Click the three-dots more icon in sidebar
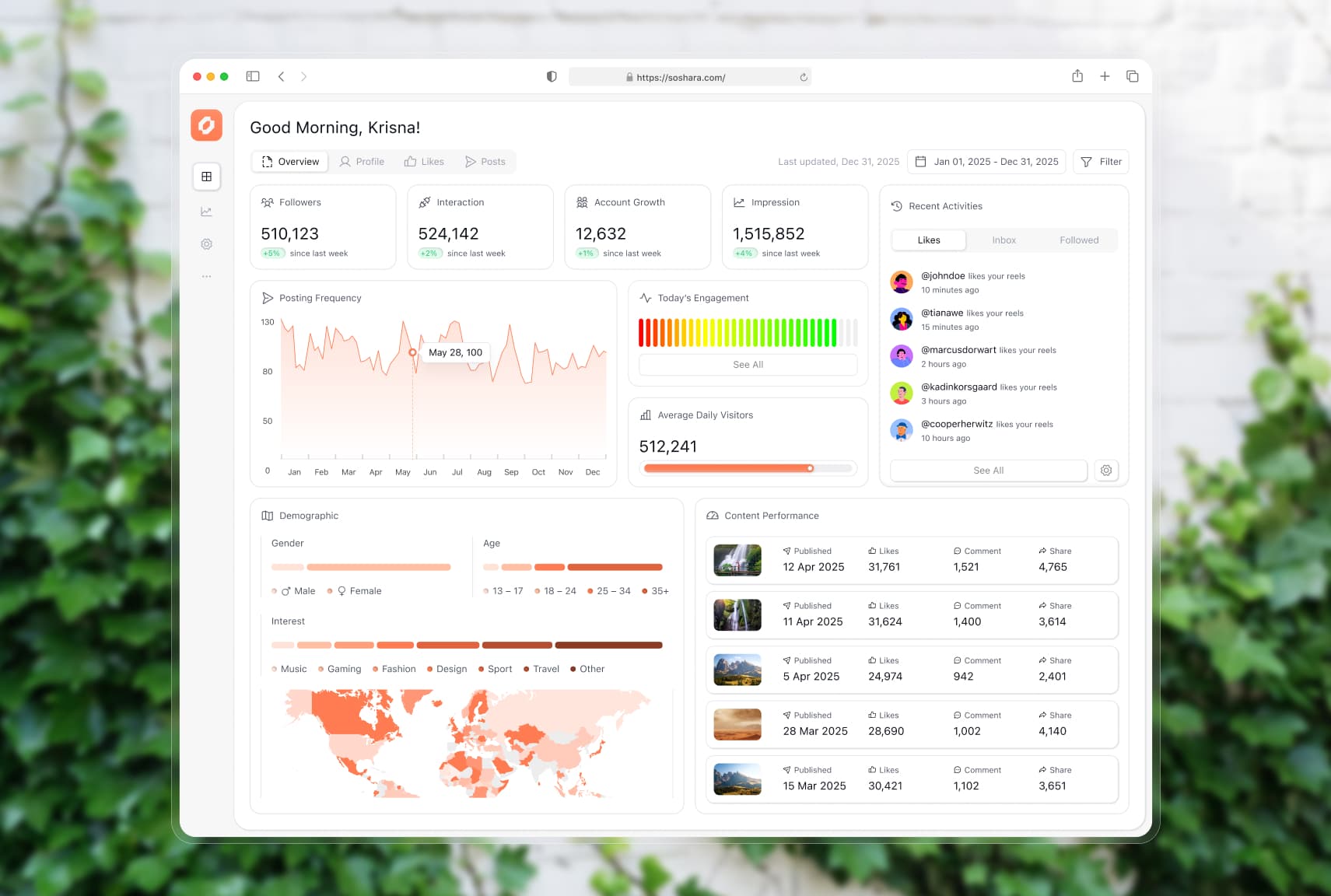The width and height of the screenshot is (1331, 896). point(206,277)
